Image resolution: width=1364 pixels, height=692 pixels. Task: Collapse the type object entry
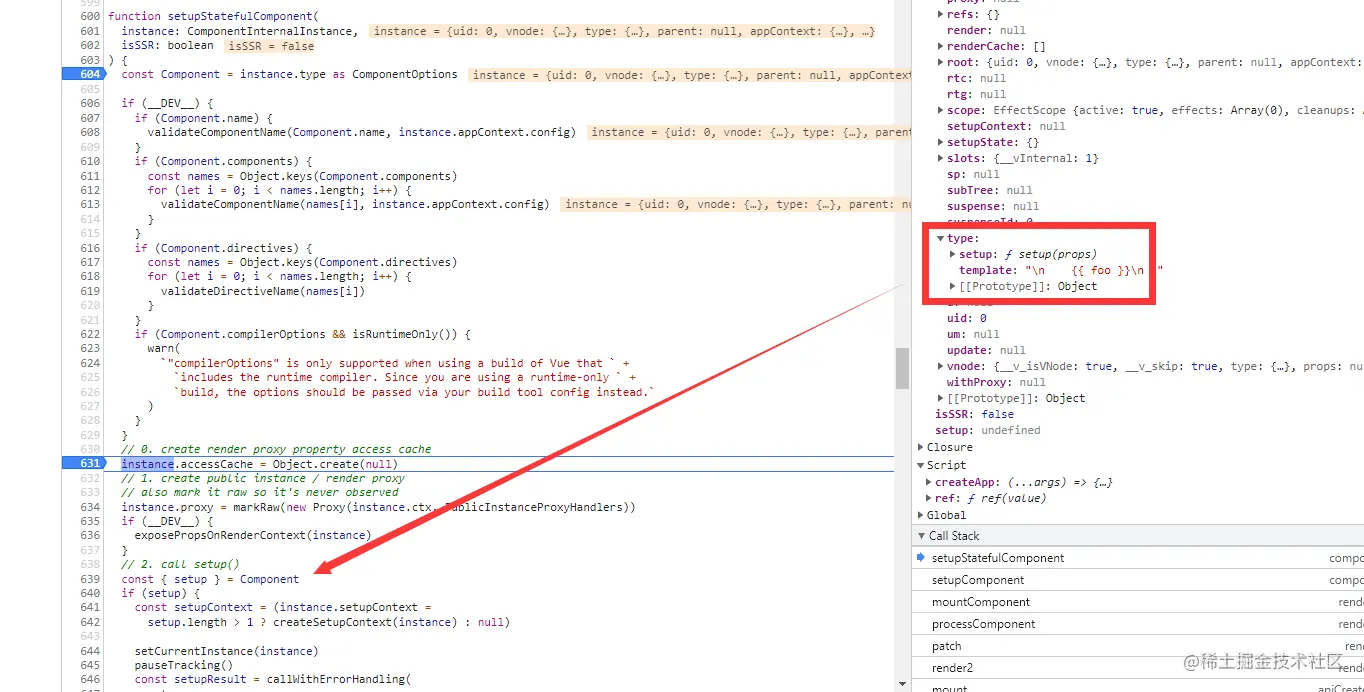click(x=940, y=238)
